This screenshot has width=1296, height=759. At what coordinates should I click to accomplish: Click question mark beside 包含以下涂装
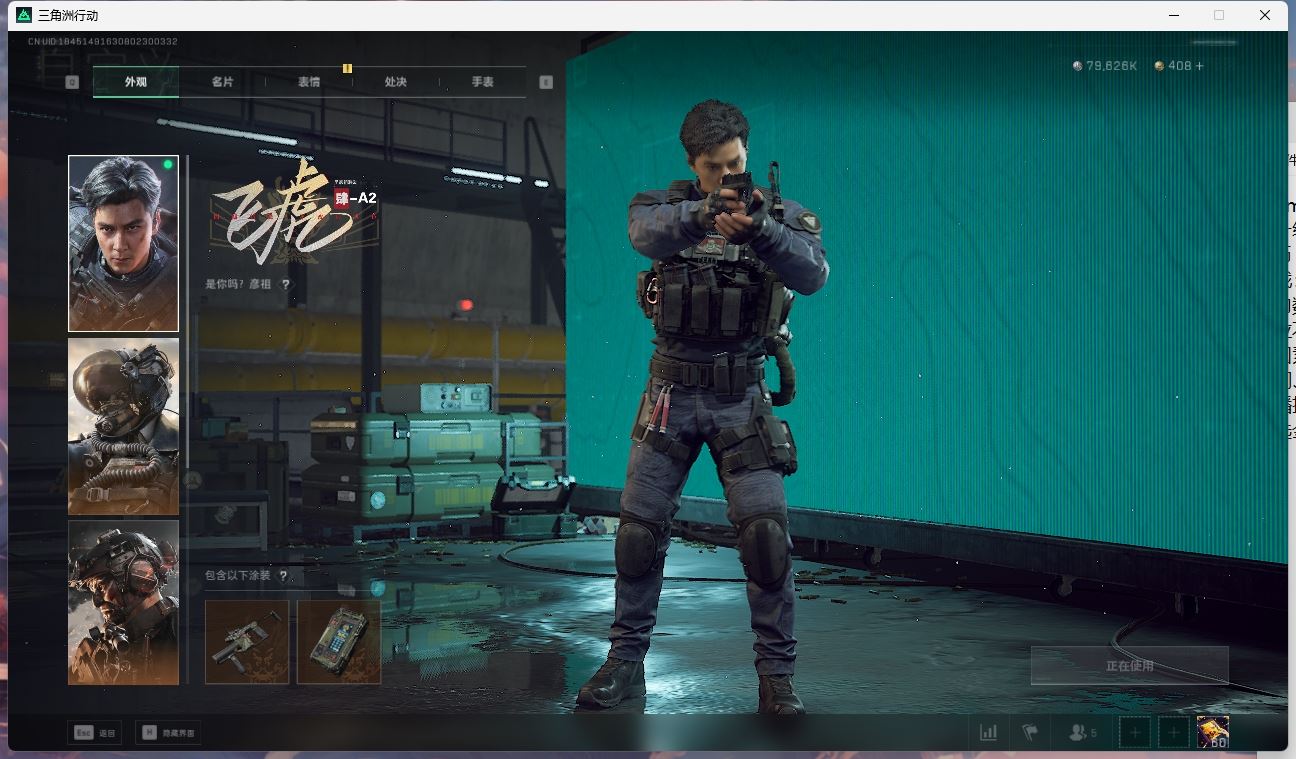click(x=284, y=576)
